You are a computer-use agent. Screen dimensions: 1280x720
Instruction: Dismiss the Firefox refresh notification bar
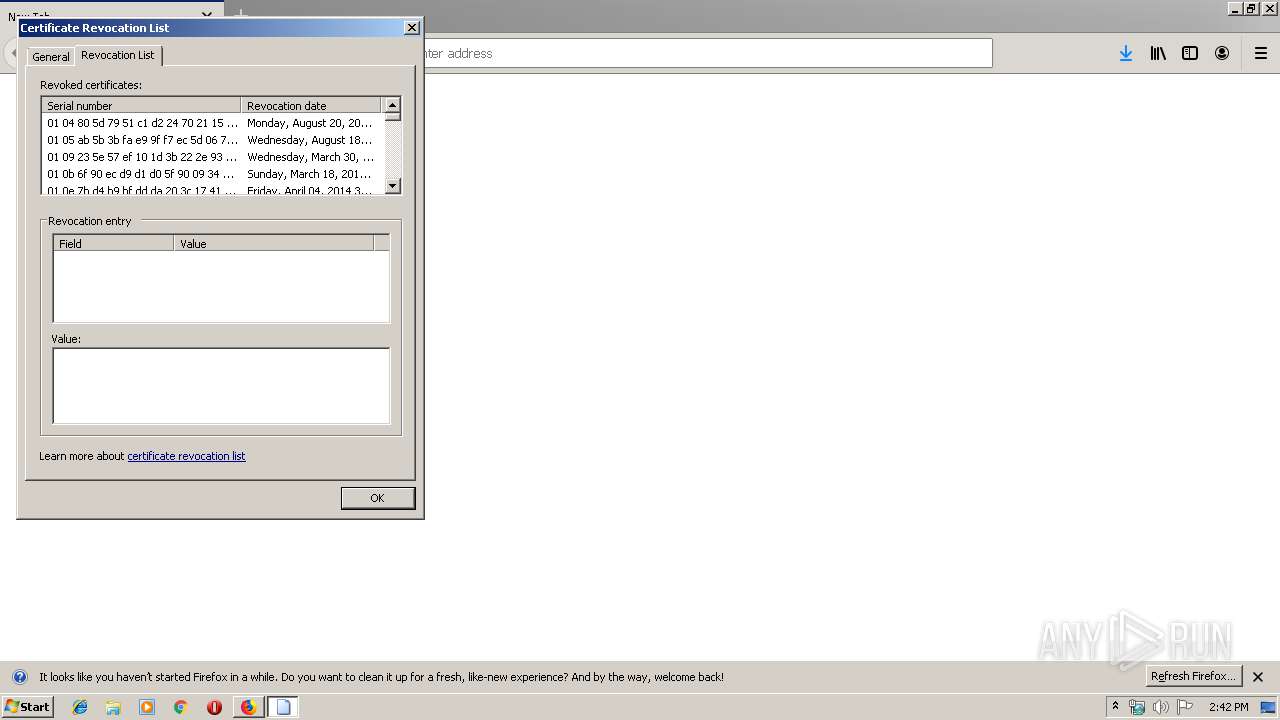coord(1258,677)
